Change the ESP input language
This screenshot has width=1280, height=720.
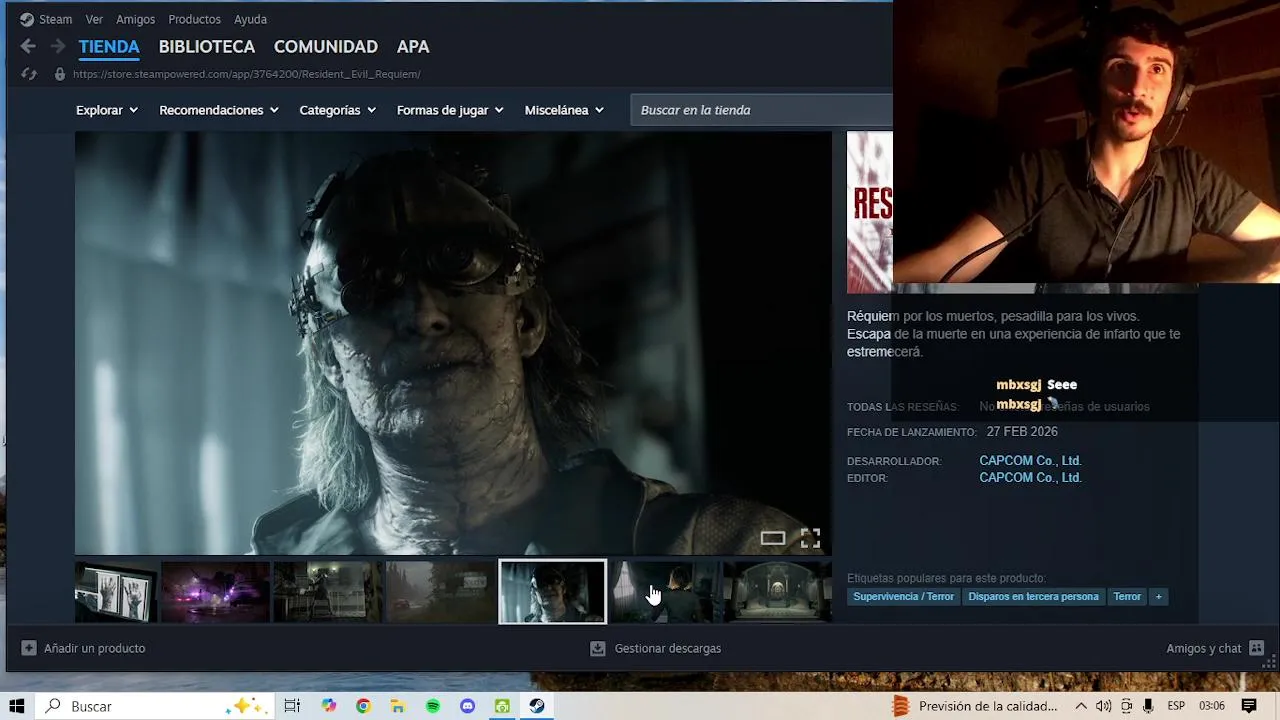(1177, 706)
